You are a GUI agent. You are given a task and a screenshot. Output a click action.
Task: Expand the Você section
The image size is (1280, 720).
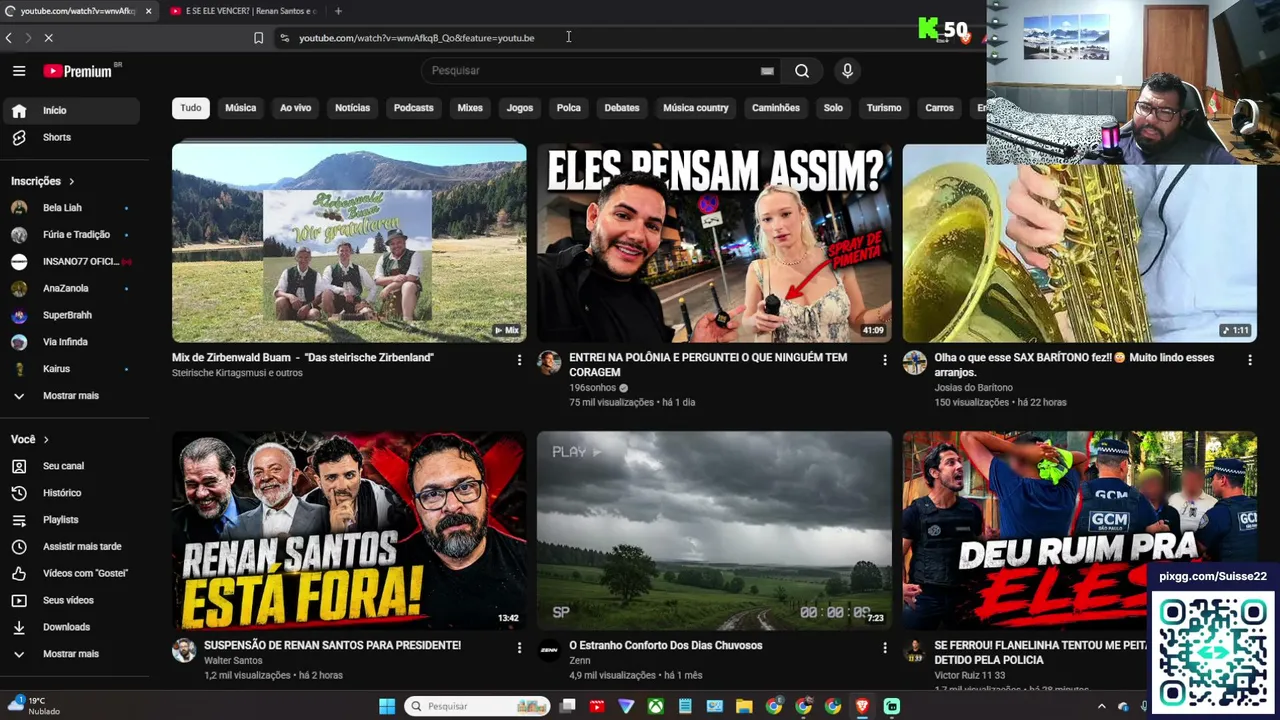point(30,439)
